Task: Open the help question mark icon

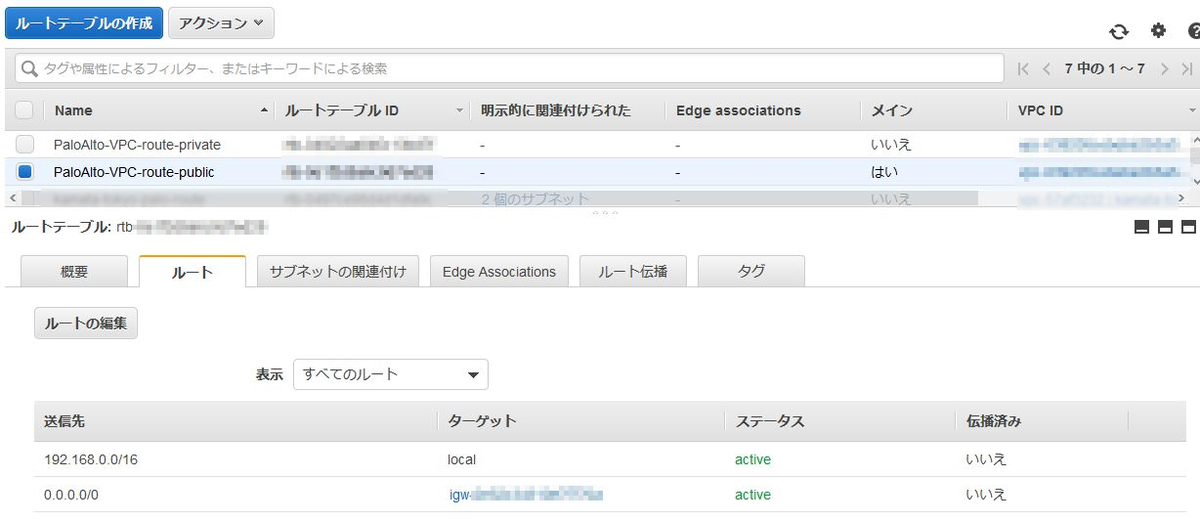Action: pyautogui.click(x=1193, y=31)
